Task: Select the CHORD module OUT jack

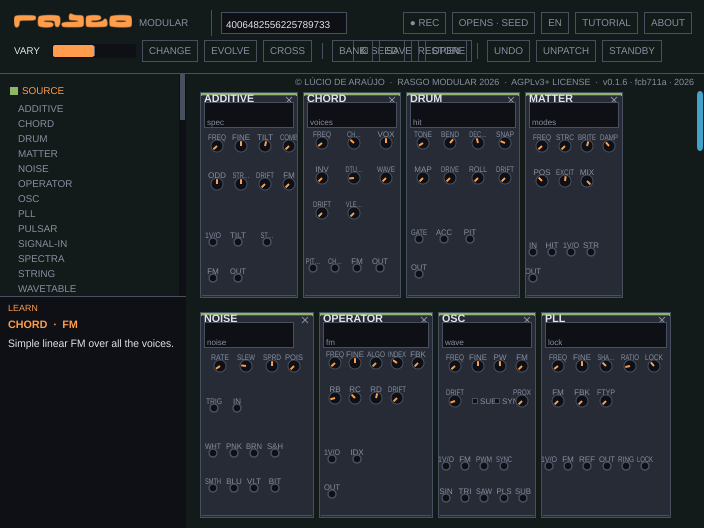Action: coord(380,268)
